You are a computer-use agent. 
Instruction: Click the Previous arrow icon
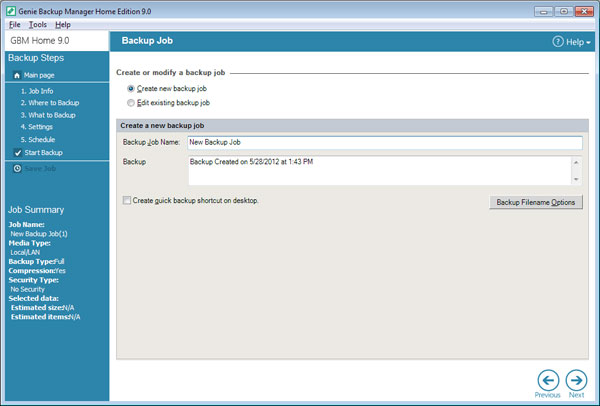pos(548,380)
